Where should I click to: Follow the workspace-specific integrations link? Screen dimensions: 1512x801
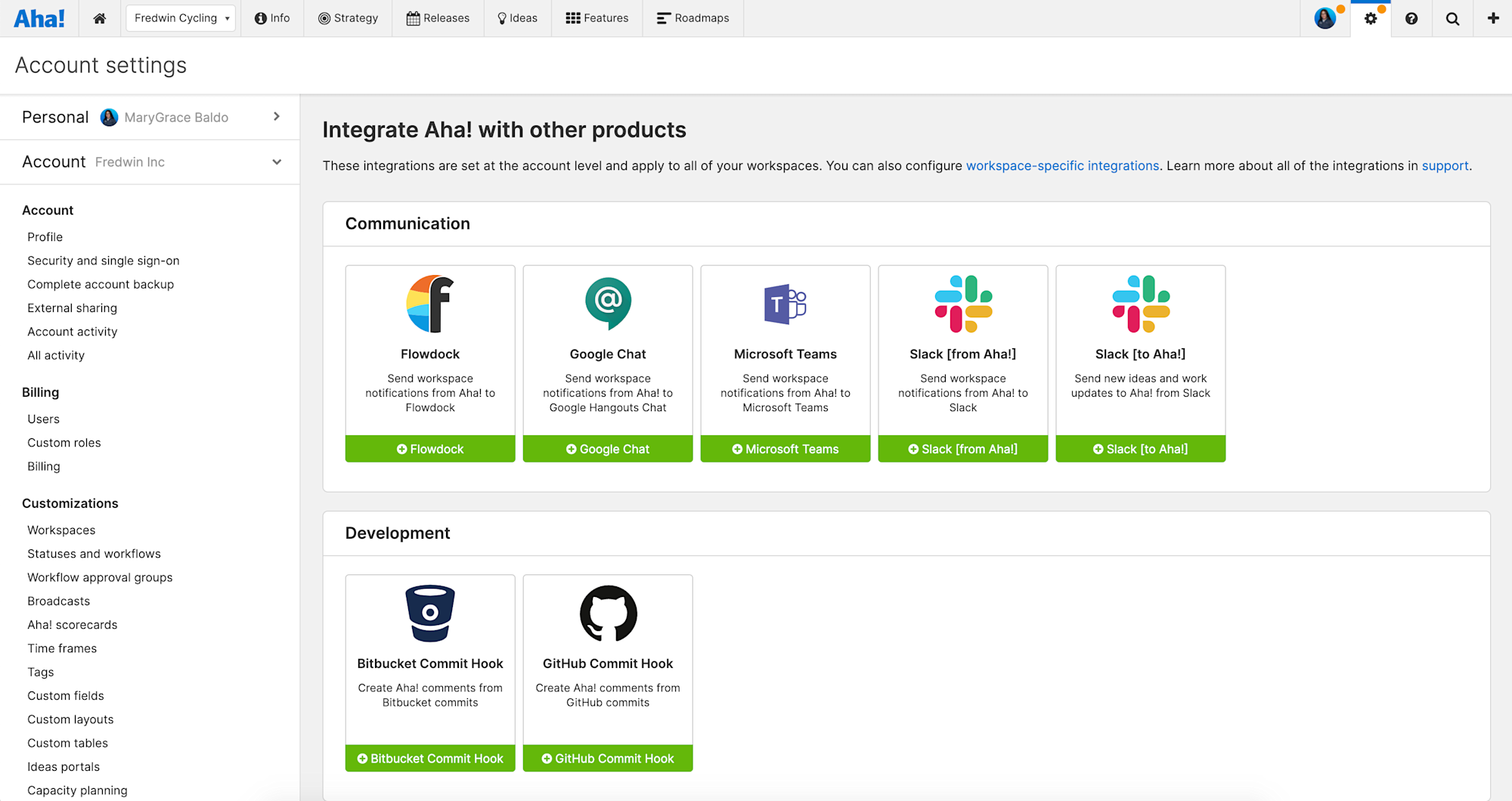point(1062,165)
